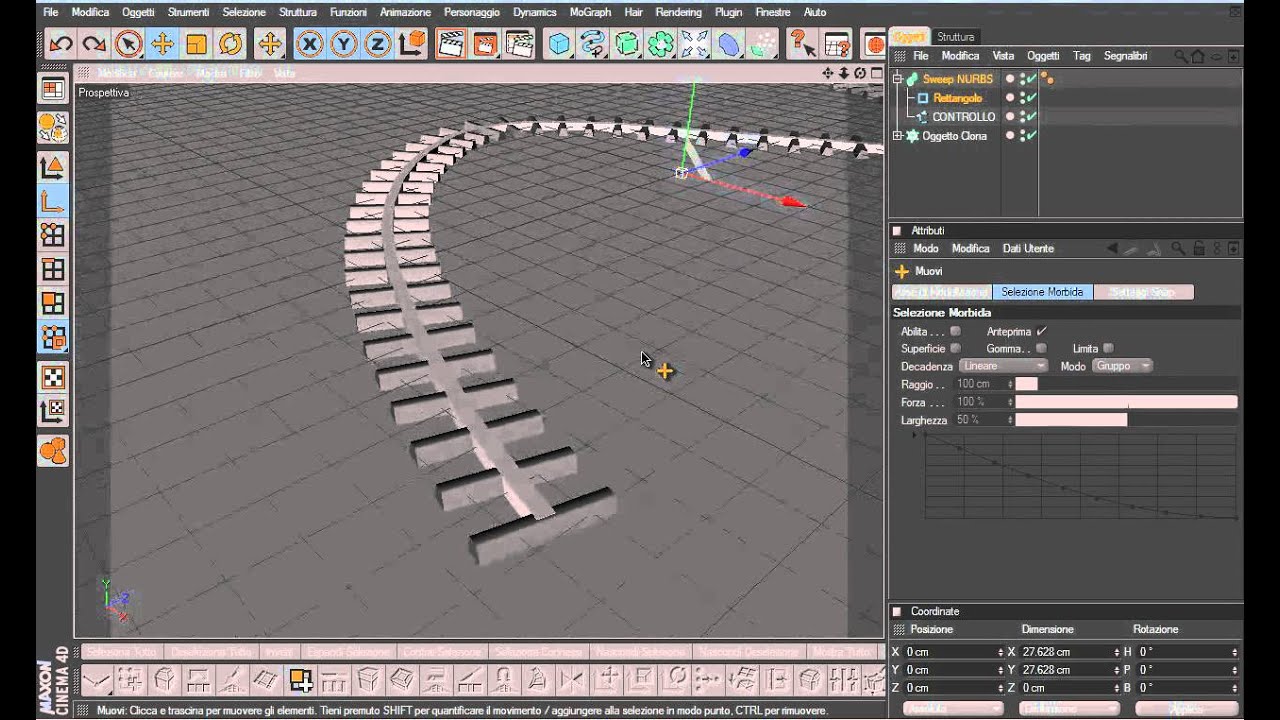Image resolution: width=1280 pixels, height=720 pixels.
Task: Open render settings clapperboard icon
Action: point(519,44)
